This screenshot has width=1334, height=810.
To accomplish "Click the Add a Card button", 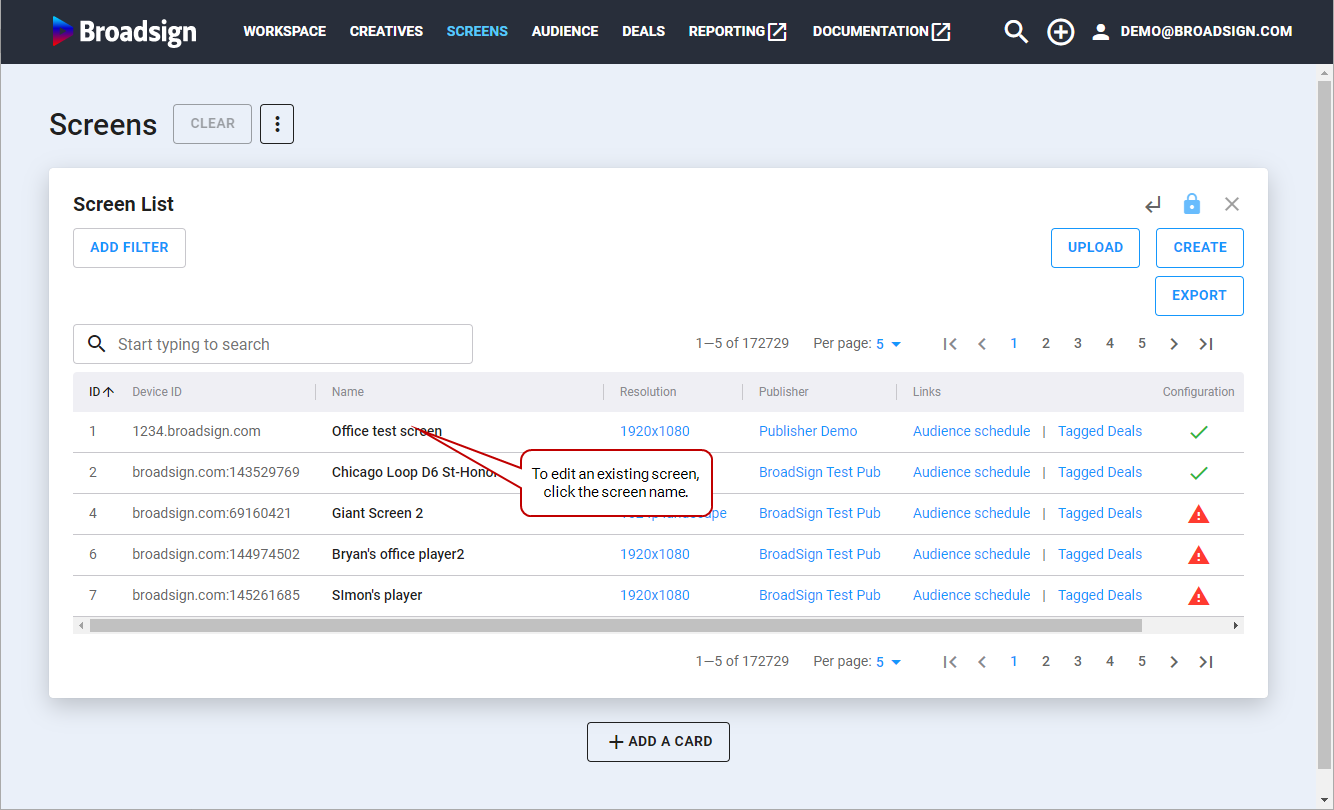I will point(658,742).
